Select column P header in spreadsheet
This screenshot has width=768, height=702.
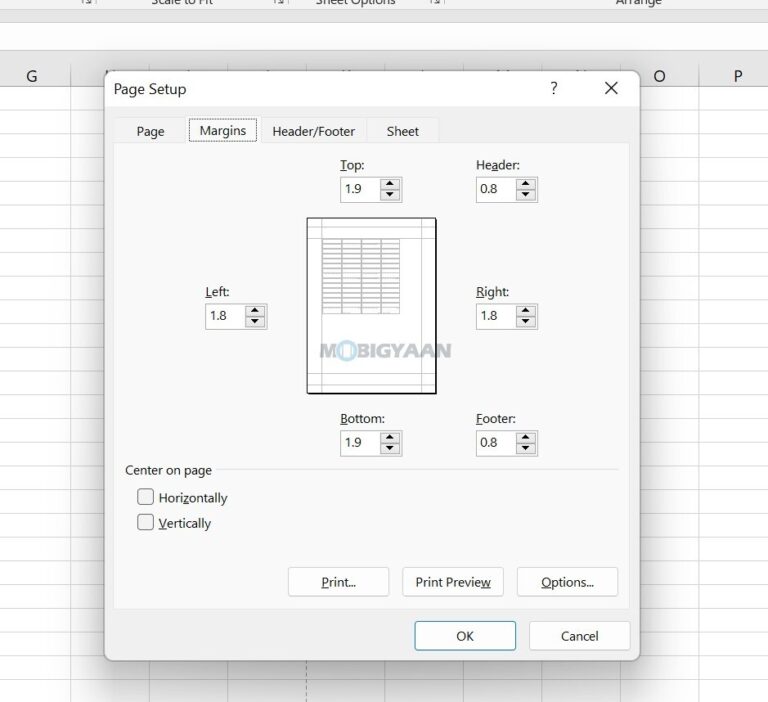pos(738,76)
